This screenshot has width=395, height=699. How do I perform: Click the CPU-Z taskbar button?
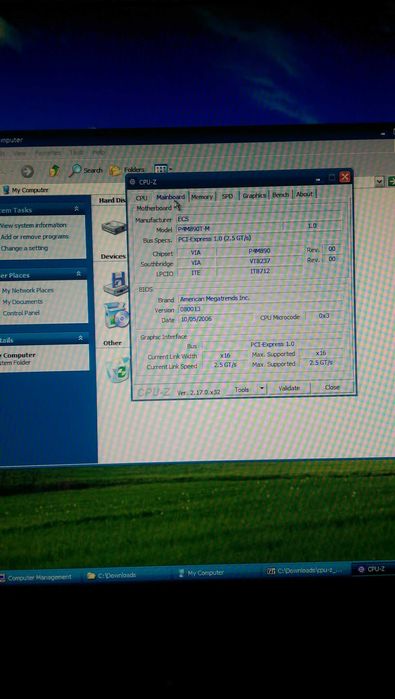(x=374, y=569)
